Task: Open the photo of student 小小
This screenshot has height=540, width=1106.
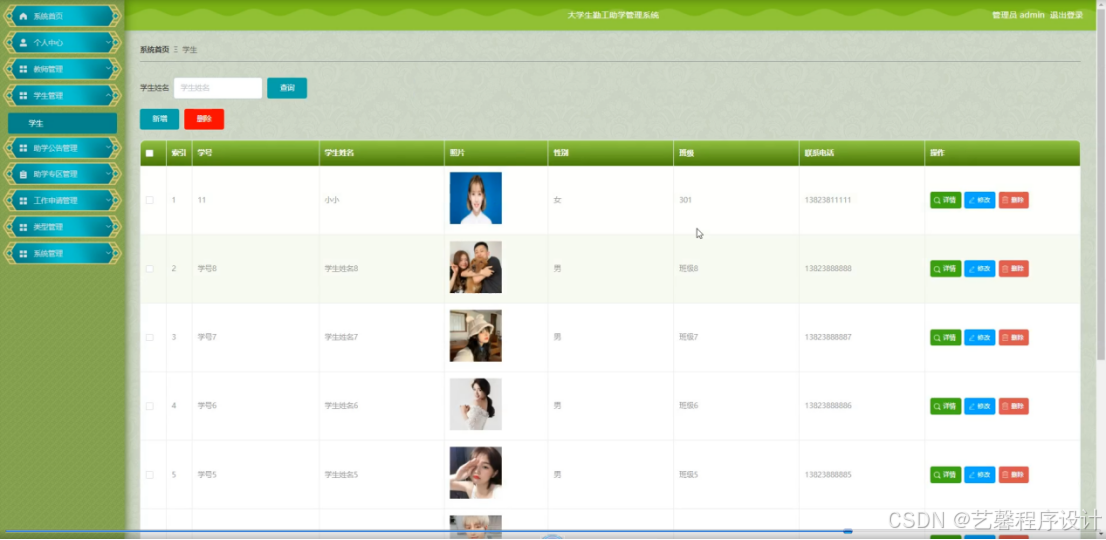Action: tap(475, 198)
